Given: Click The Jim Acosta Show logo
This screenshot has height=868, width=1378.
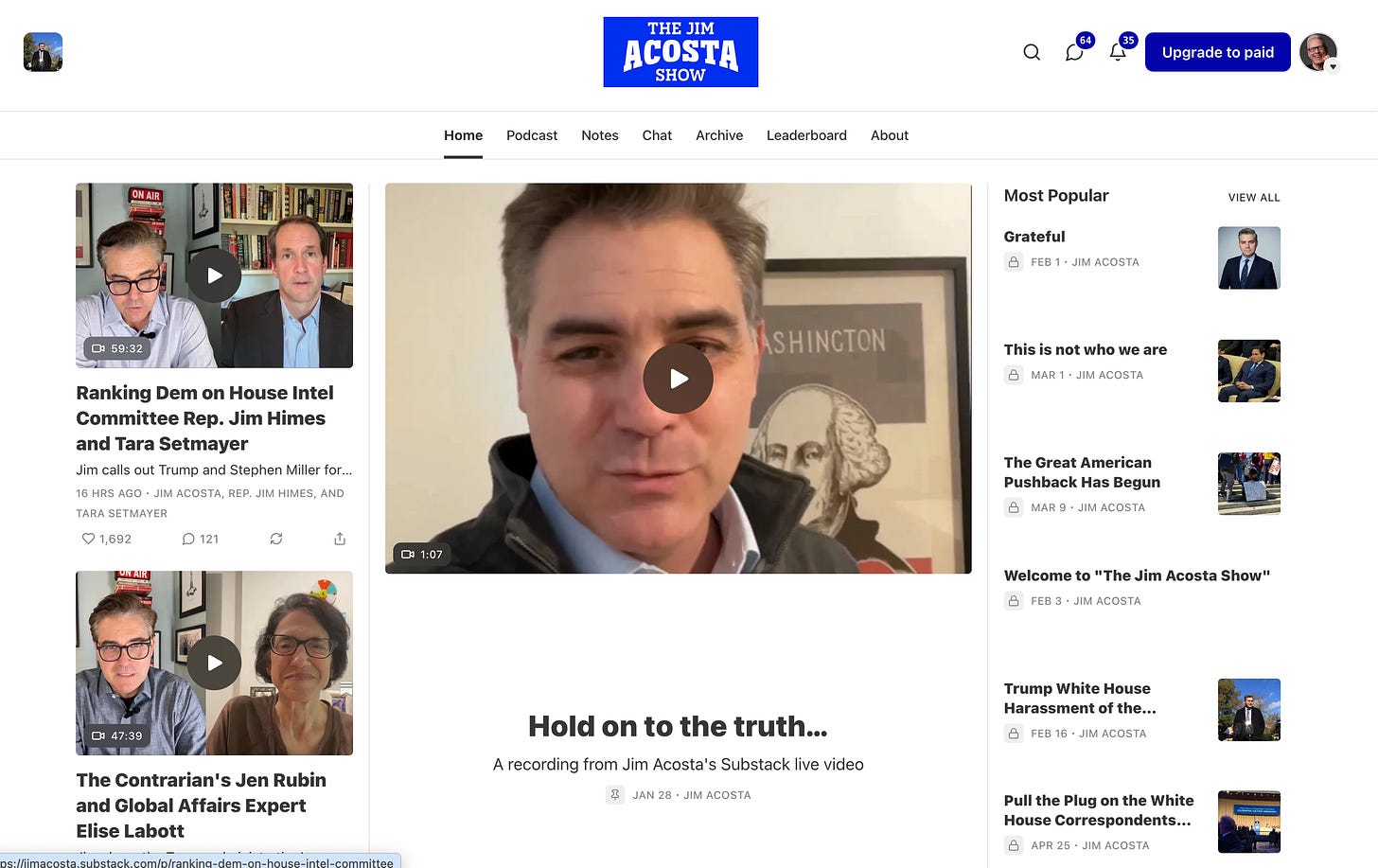Looking at the screenshot, I should click(680, 52).
